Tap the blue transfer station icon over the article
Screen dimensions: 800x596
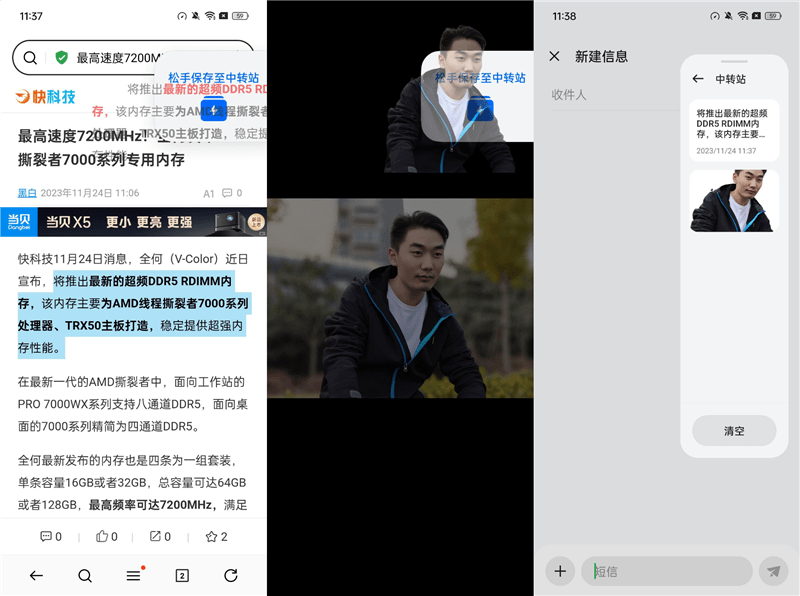(213, 110)
